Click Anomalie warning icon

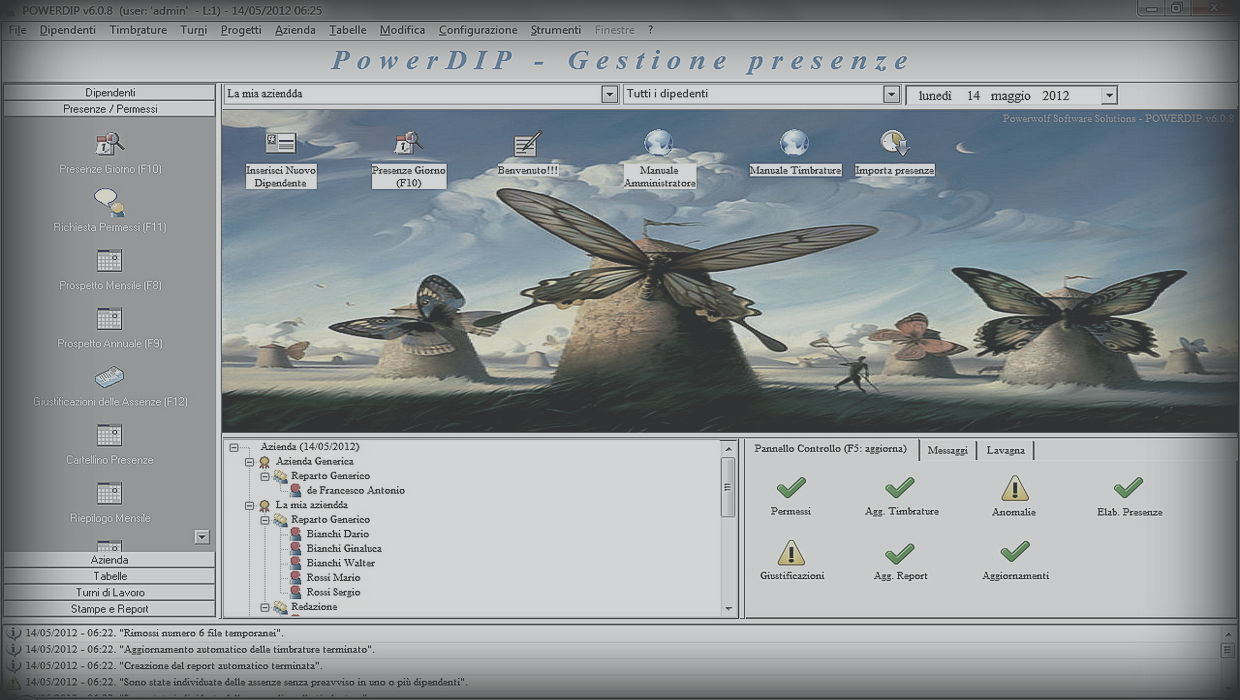1015,488
